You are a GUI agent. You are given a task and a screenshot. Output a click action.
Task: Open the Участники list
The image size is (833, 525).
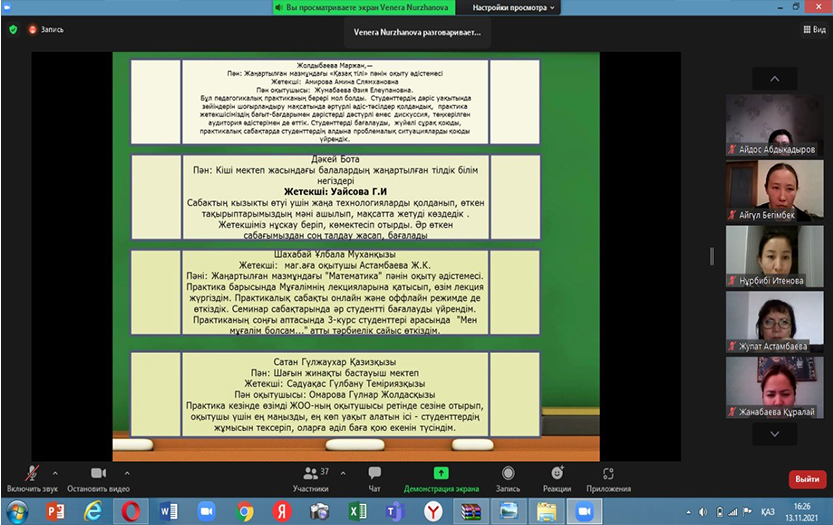310,478
